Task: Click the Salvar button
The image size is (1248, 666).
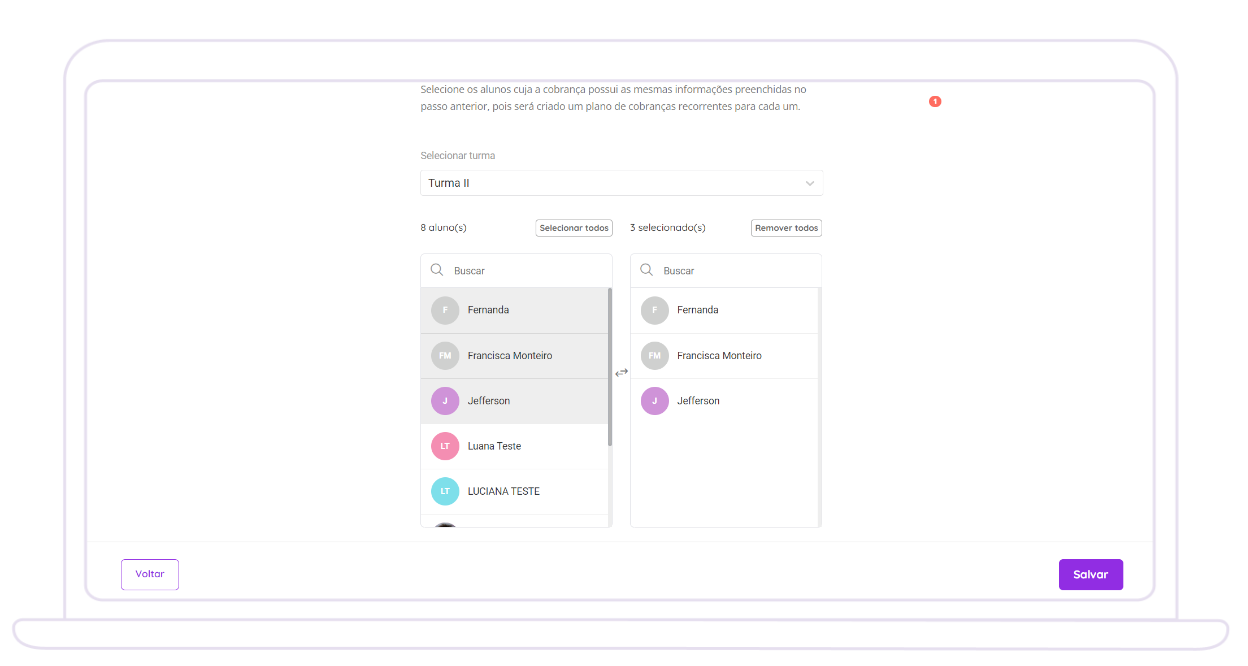Action: 1091,574
